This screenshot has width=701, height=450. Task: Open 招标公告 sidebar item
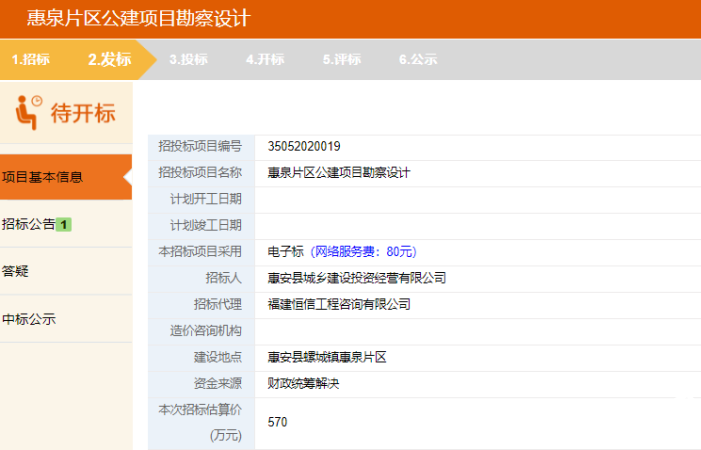tap(29, 224)
